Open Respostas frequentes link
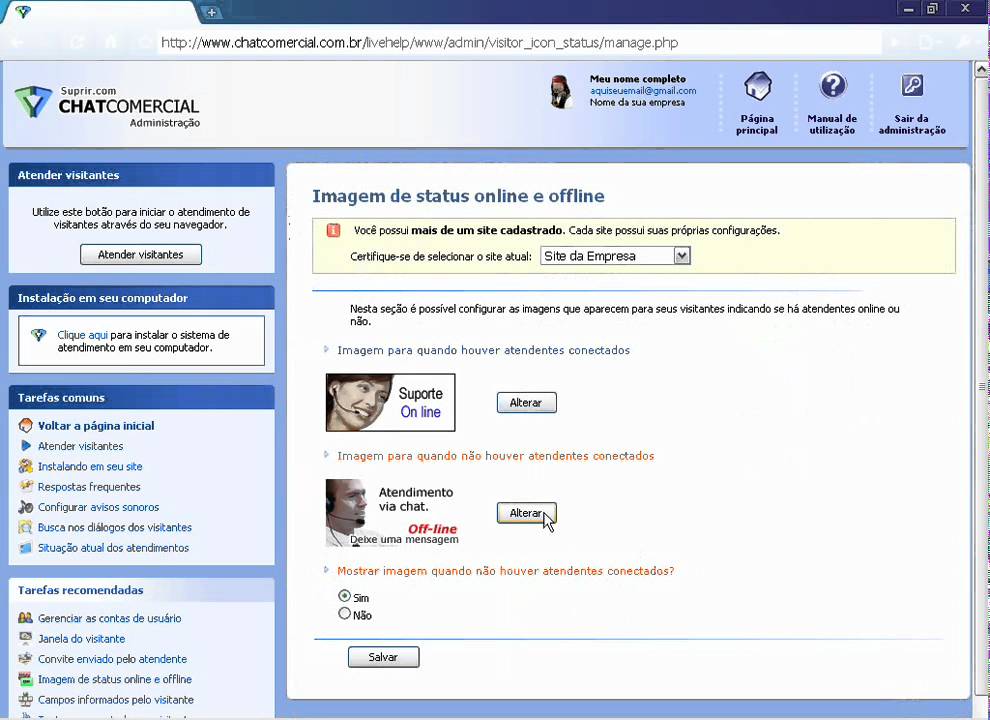 (x=89, y=486)
